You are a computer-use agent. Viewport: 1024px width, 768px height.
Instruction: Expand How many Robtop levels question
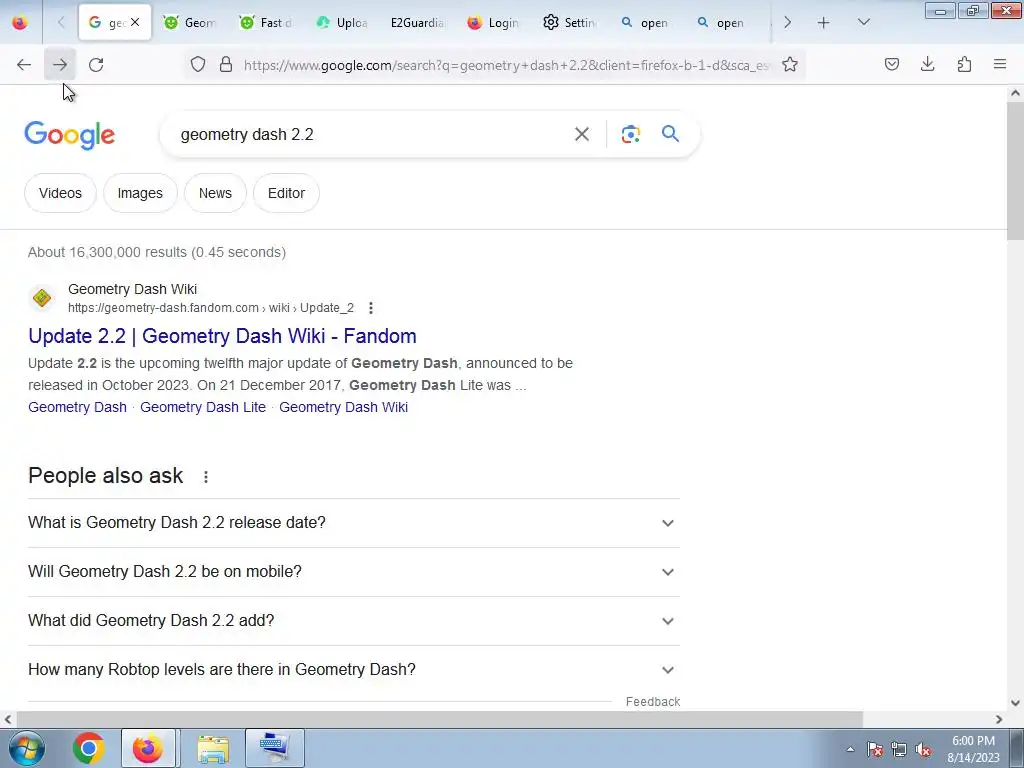coord(354,670)
